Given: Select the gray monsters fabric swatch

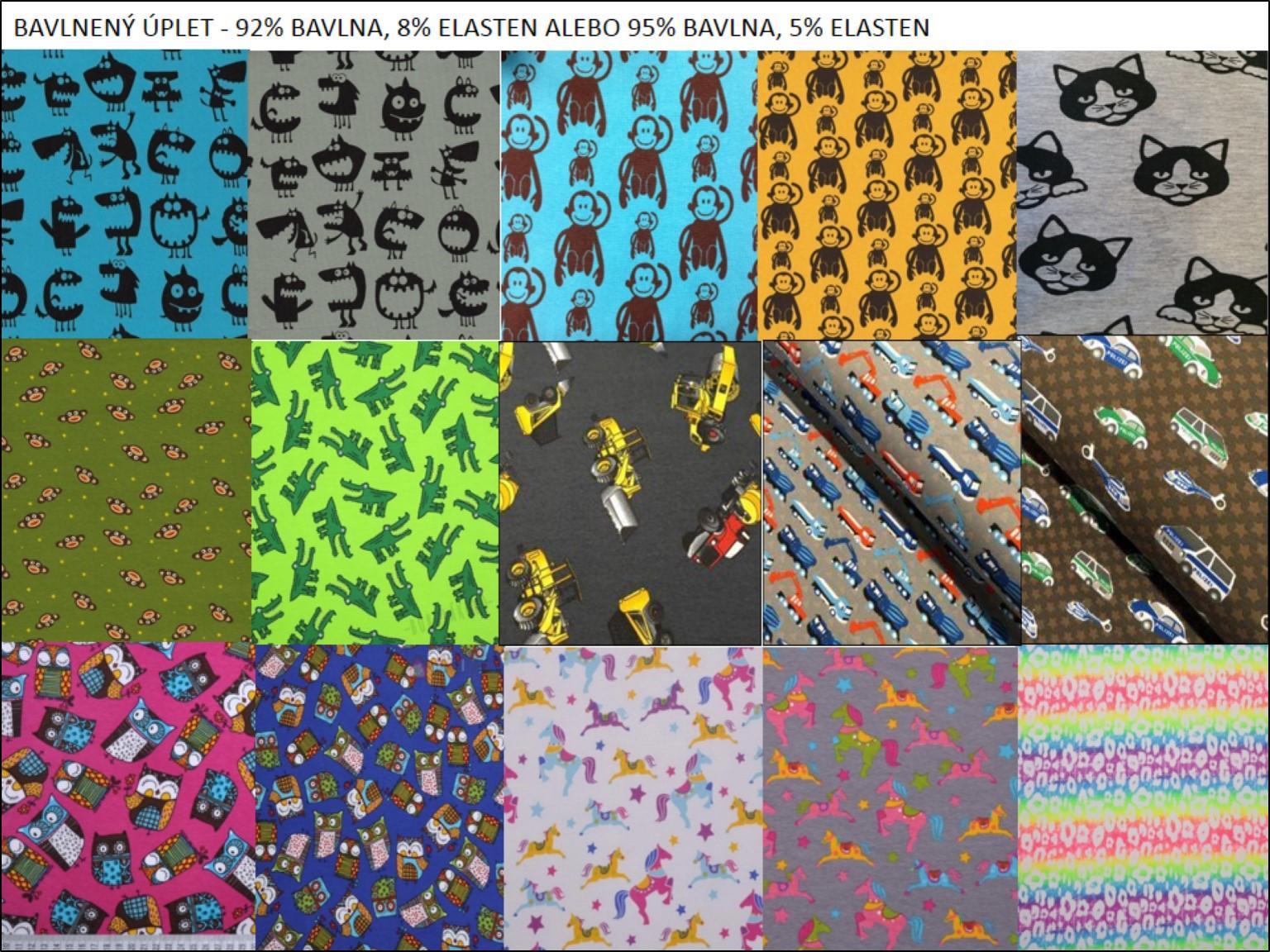Looking at the screenshot, I should coord(374,194).
